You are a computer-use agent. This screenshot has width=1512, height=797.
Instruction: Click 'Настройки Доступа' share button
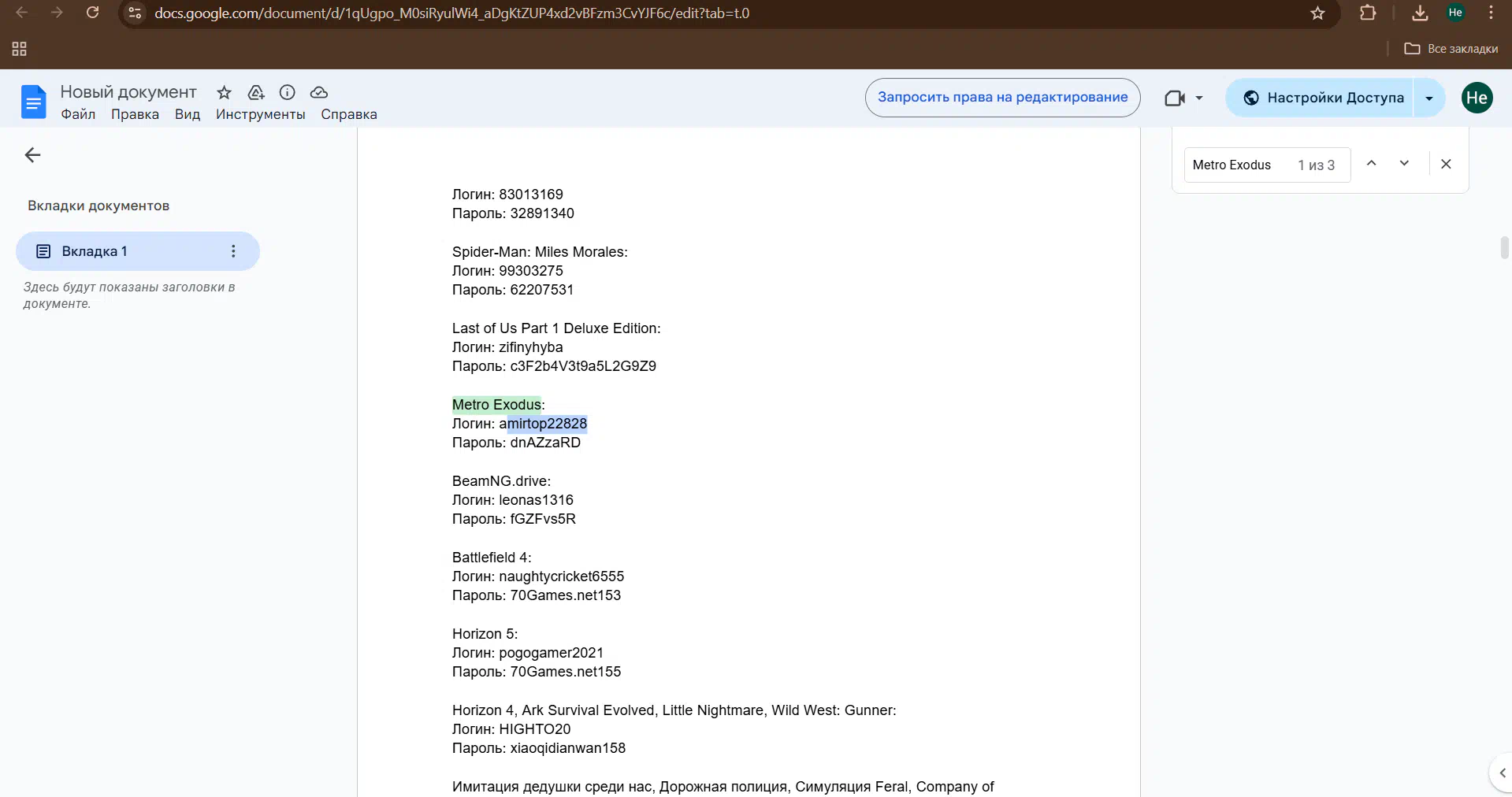point(1321,98)
